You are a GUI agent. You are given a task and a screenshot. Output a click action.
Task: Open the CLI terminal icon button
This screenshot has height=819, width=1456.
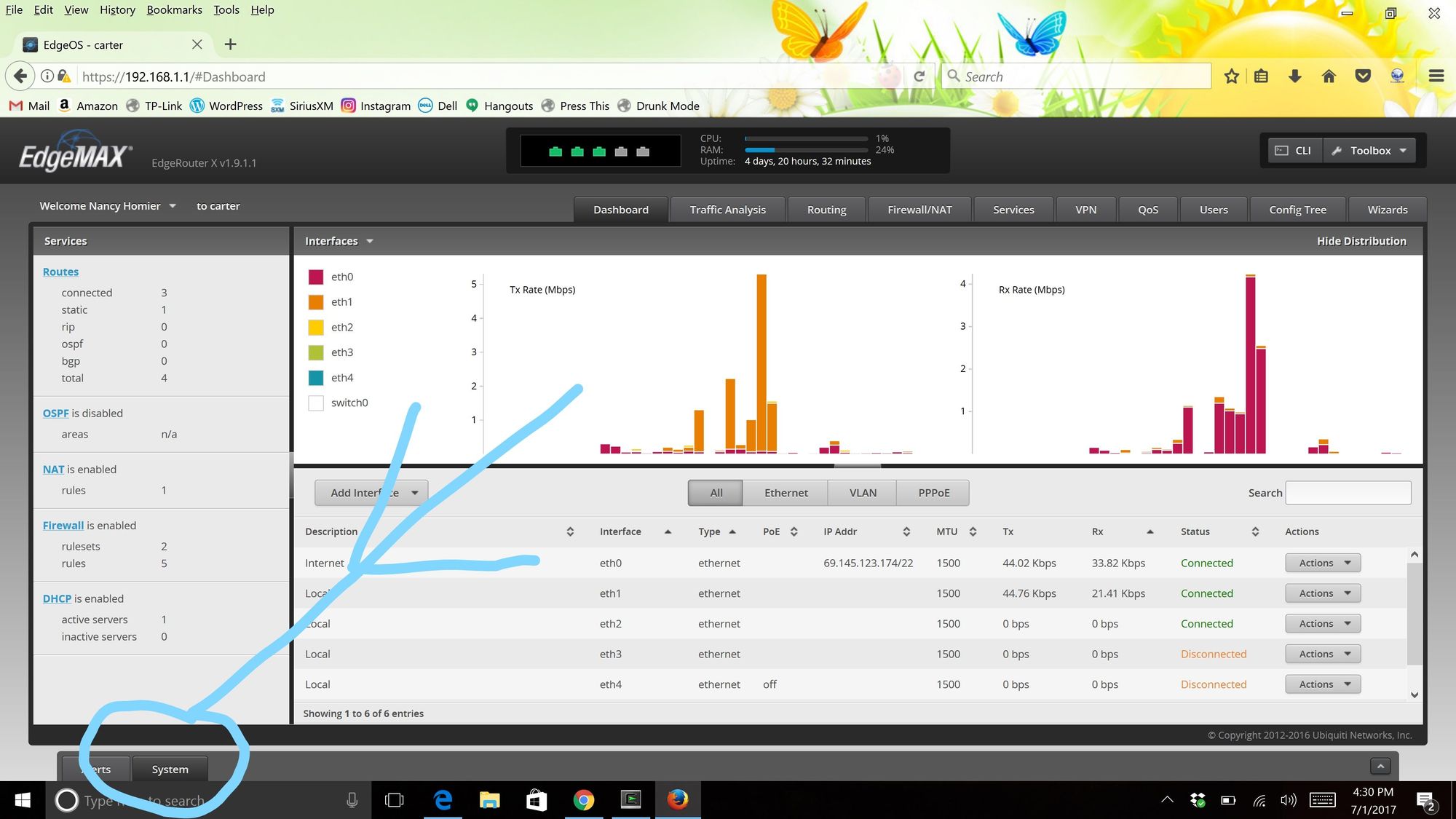1293,151
